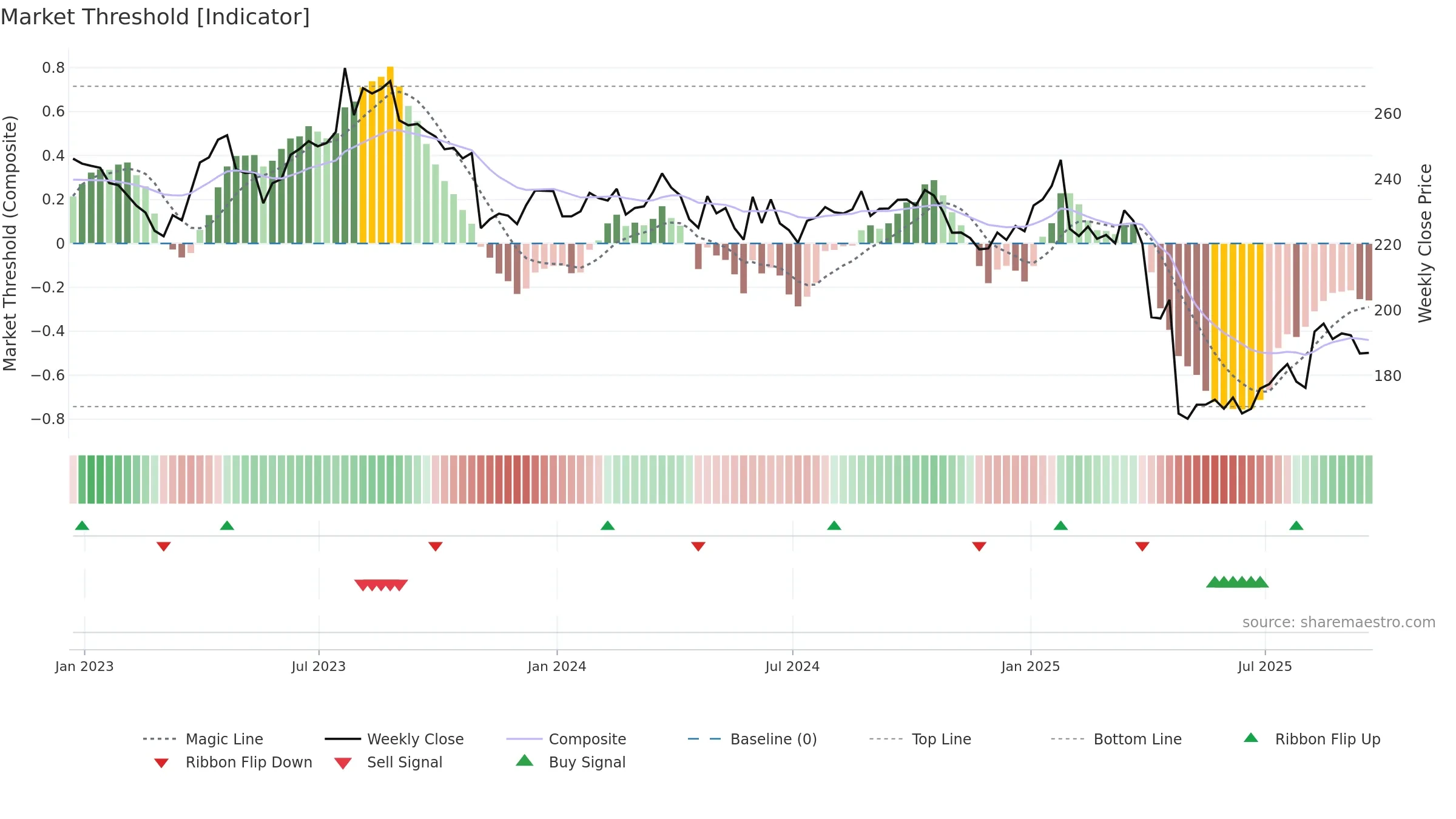This screenshot has height=819, width=1456.
Task: Click the green triangle icon in Ribbon Flip Up legend
Action: (x=1251, y=738)
